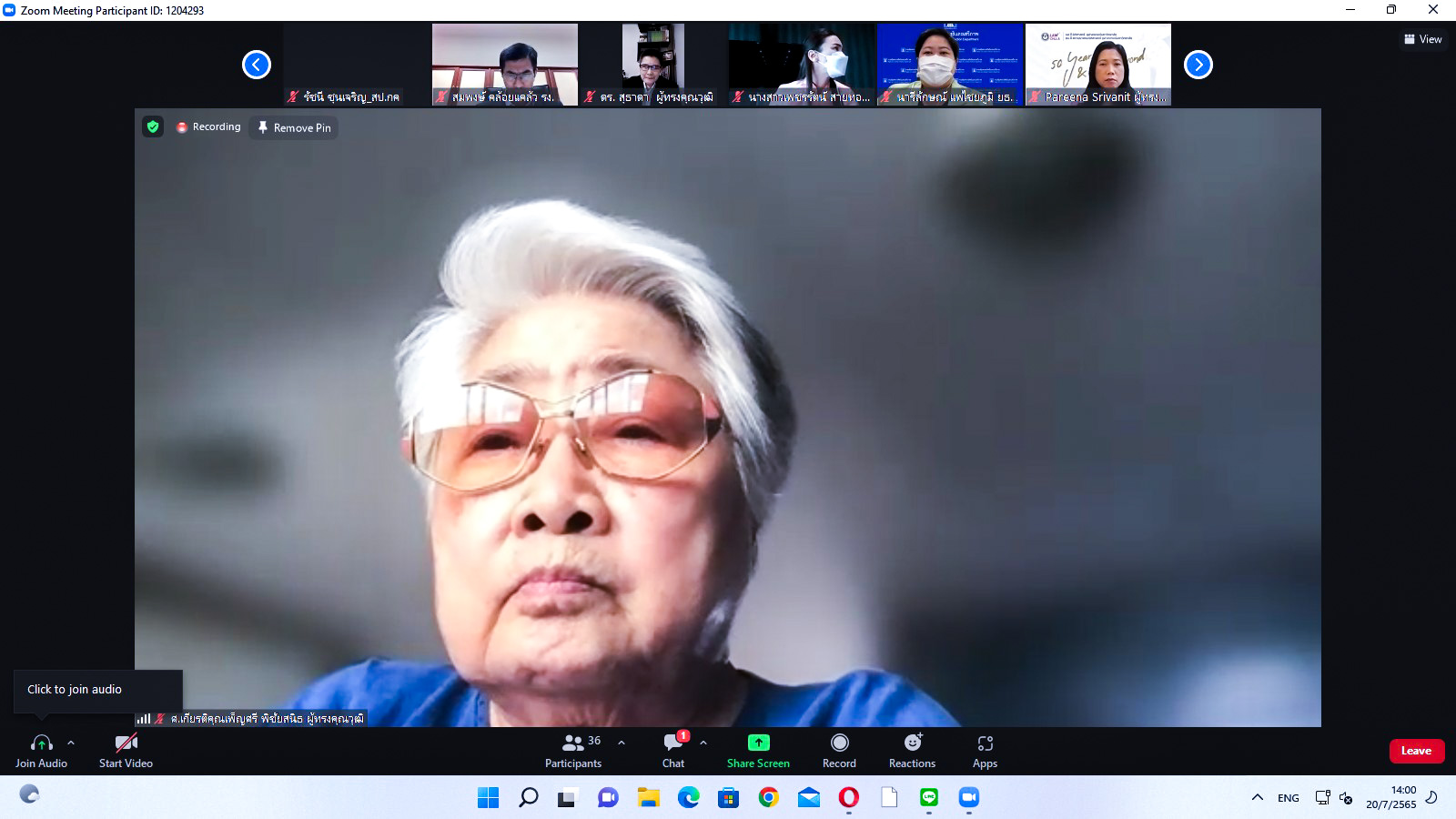Start recording with the Record button
Screen dimensions: 1456x819
pos(839,751)
